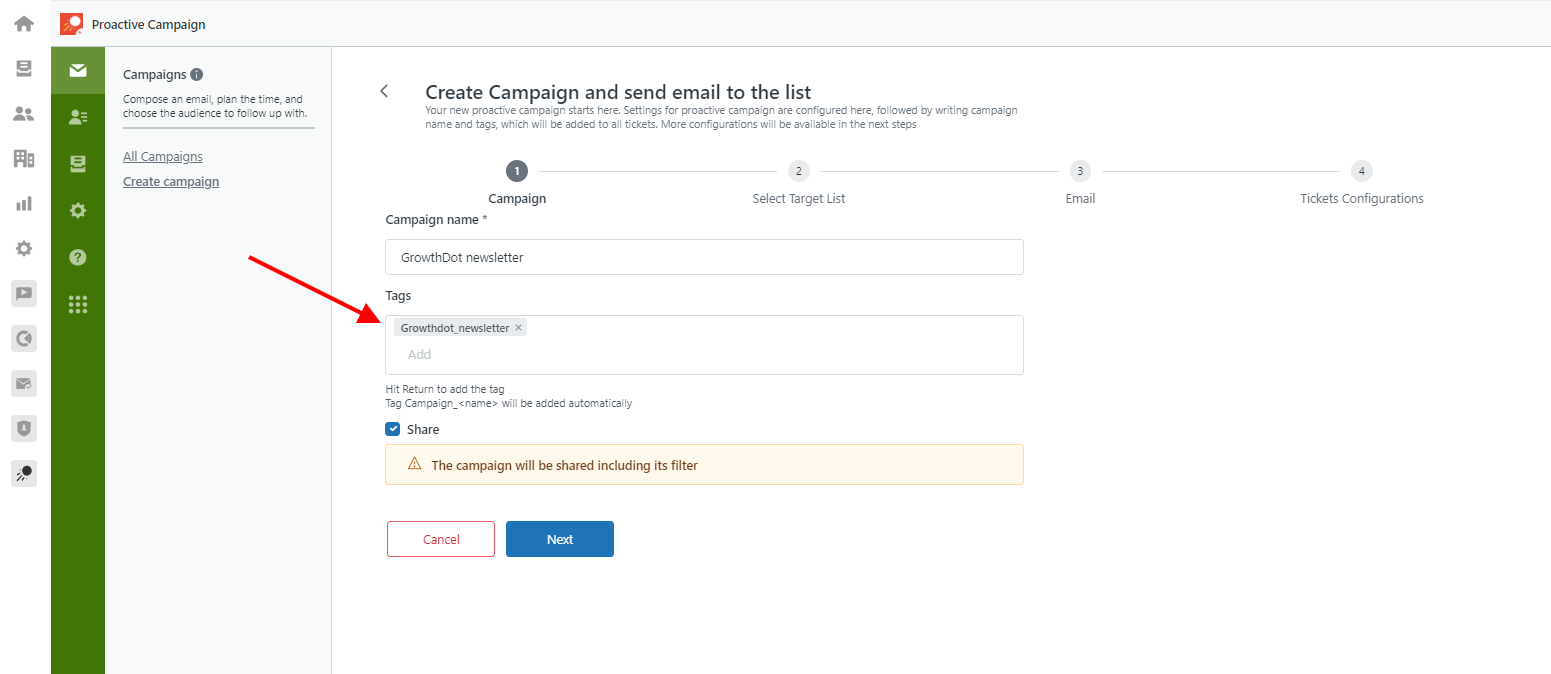Click the Proactive Campaign title text
The height and width of the screenshot is (674, 1551).
[149, 24]
